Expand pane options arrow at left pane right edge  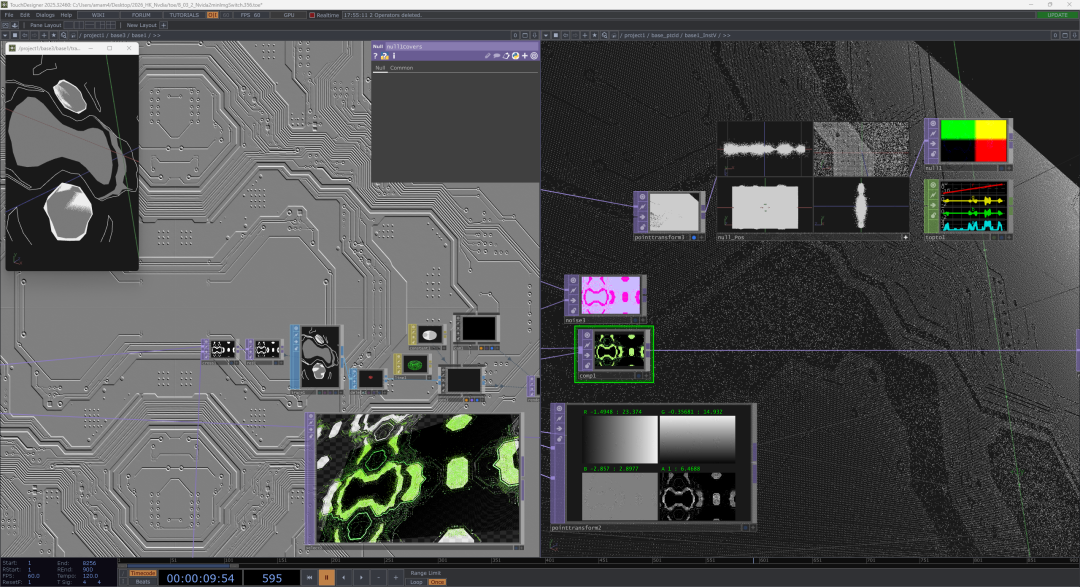click(534, 35)
